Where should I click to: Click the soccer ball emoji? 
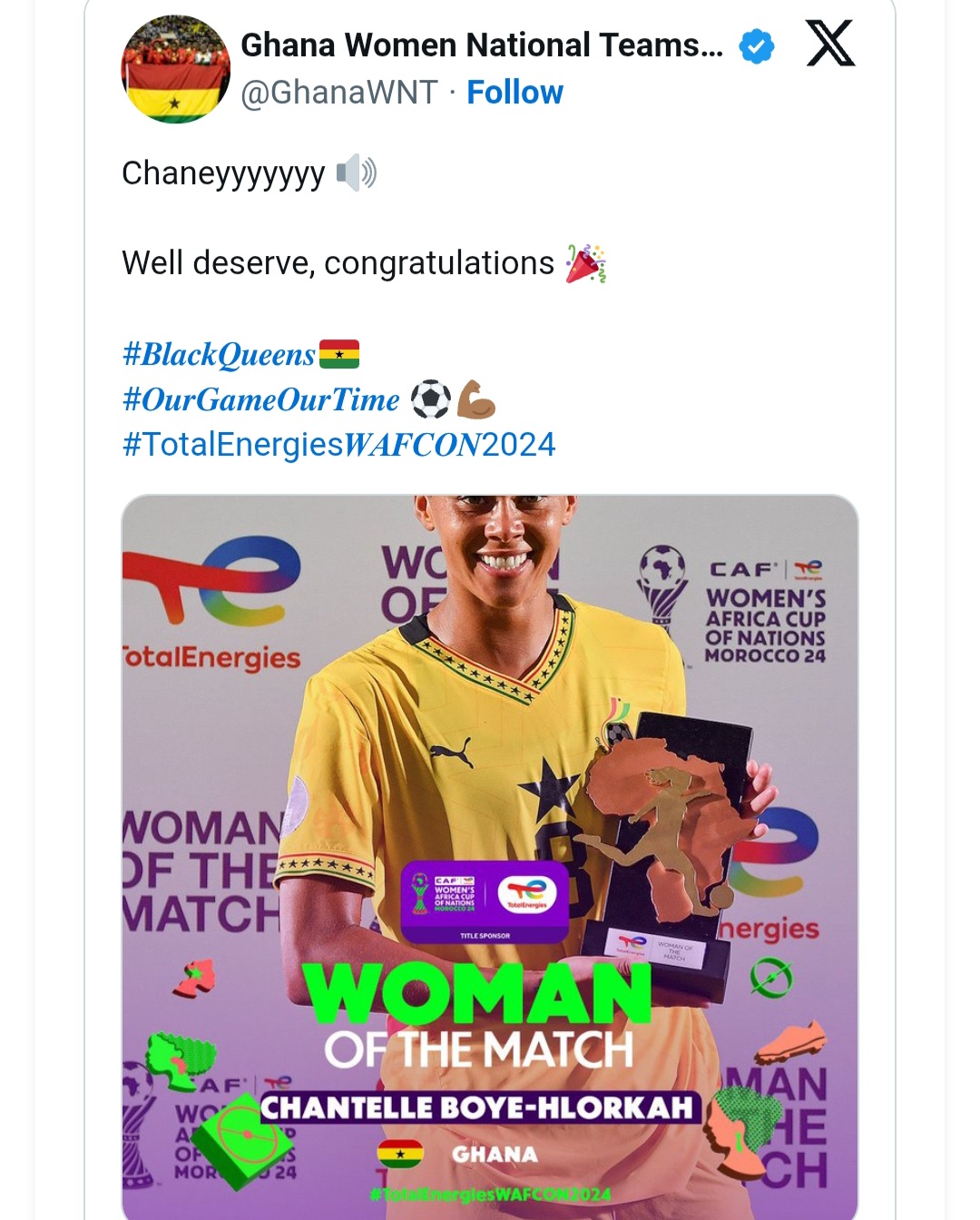[x=430, y=399]
